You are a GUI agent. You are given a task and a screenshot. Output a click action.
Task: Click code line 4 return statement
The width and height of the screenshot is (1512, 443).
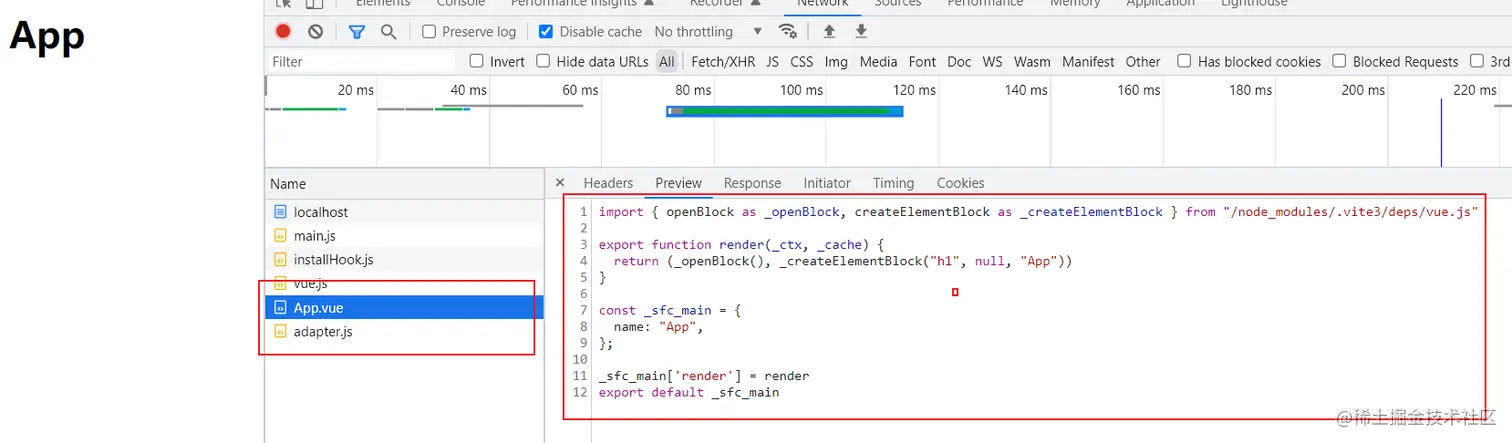pyautogui.click(x=843, y=261)
